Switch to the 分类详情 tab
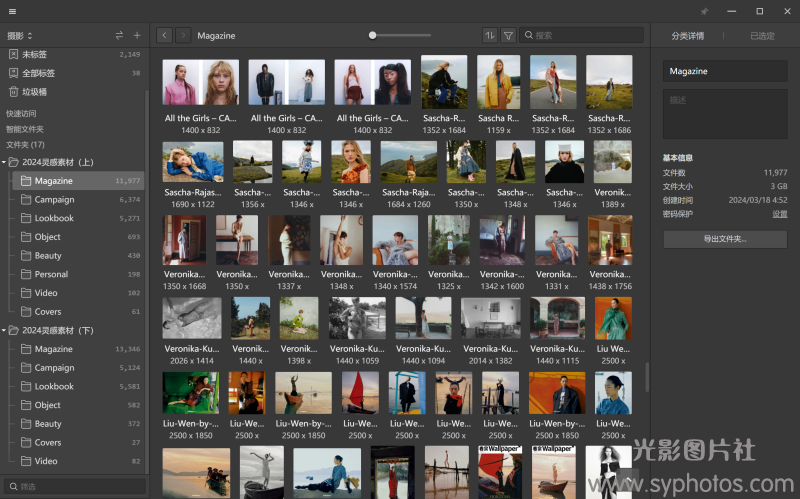The width and height of the screenshot is (800, 499). tap(687, 35)
